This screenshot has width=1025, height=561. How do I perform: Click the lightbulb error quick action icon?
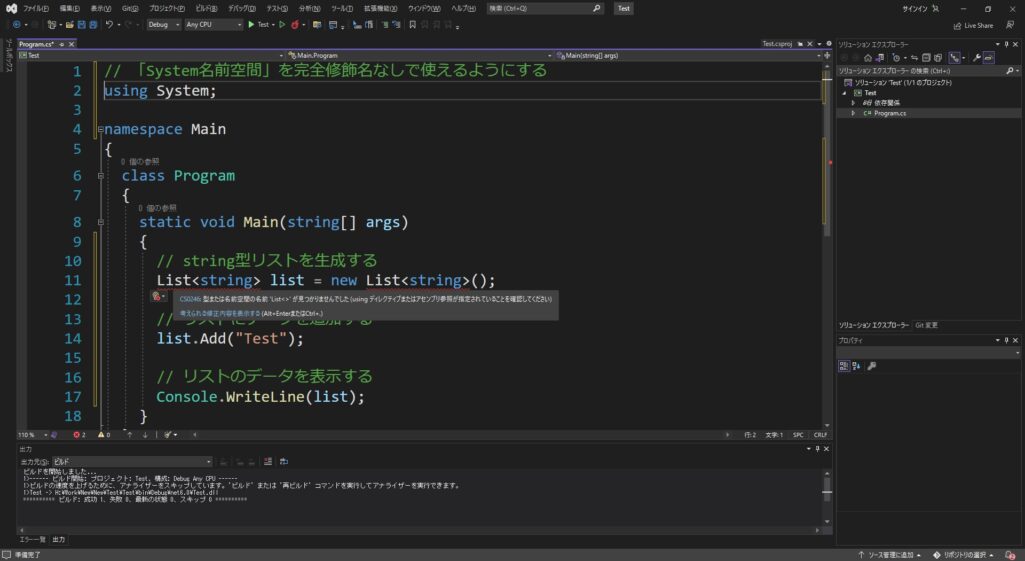(x=157, y=297)
